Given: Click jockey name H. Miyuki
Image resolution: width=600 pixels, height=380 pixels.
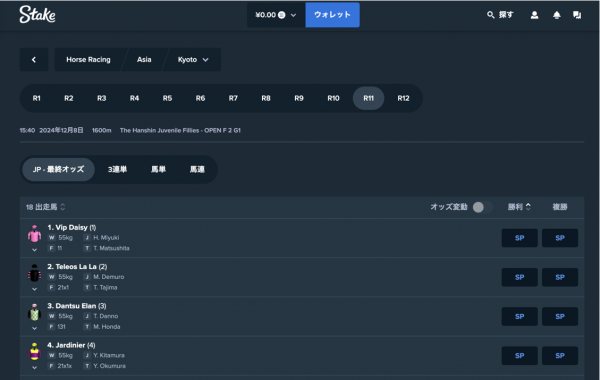Looking at the screenshot, I should (x=106, y=238).
